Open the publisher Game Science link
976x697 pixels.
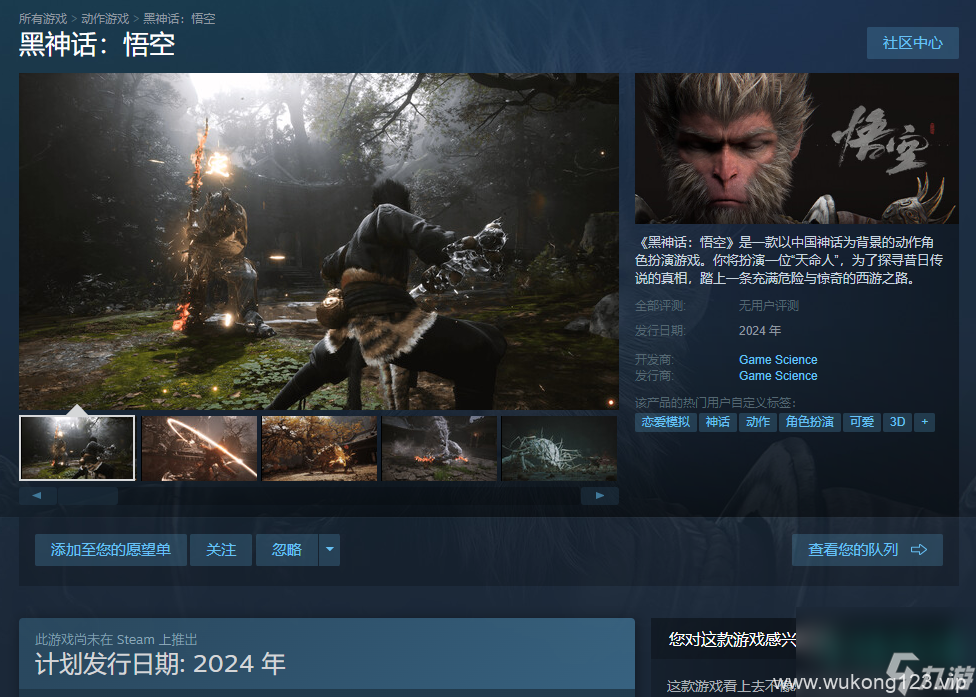click(x=778, y=376)
